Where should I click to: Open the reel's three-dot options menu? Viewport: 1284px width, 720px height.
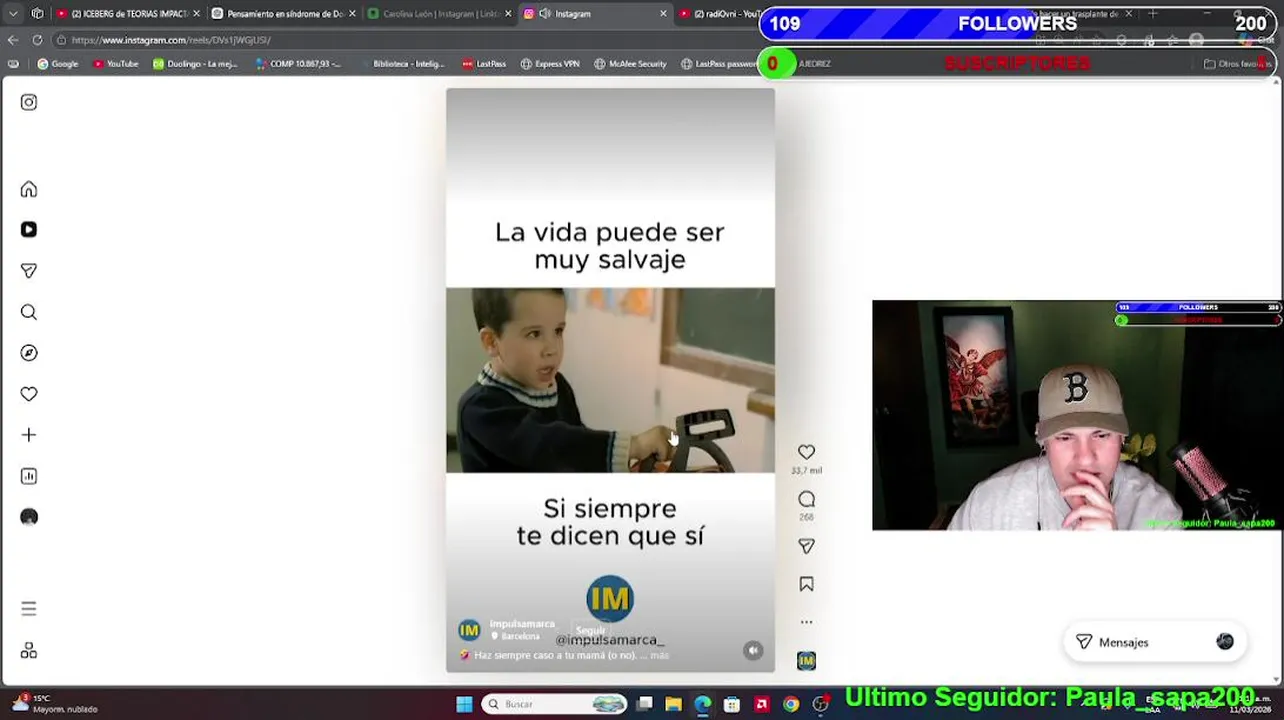point(806,622)
